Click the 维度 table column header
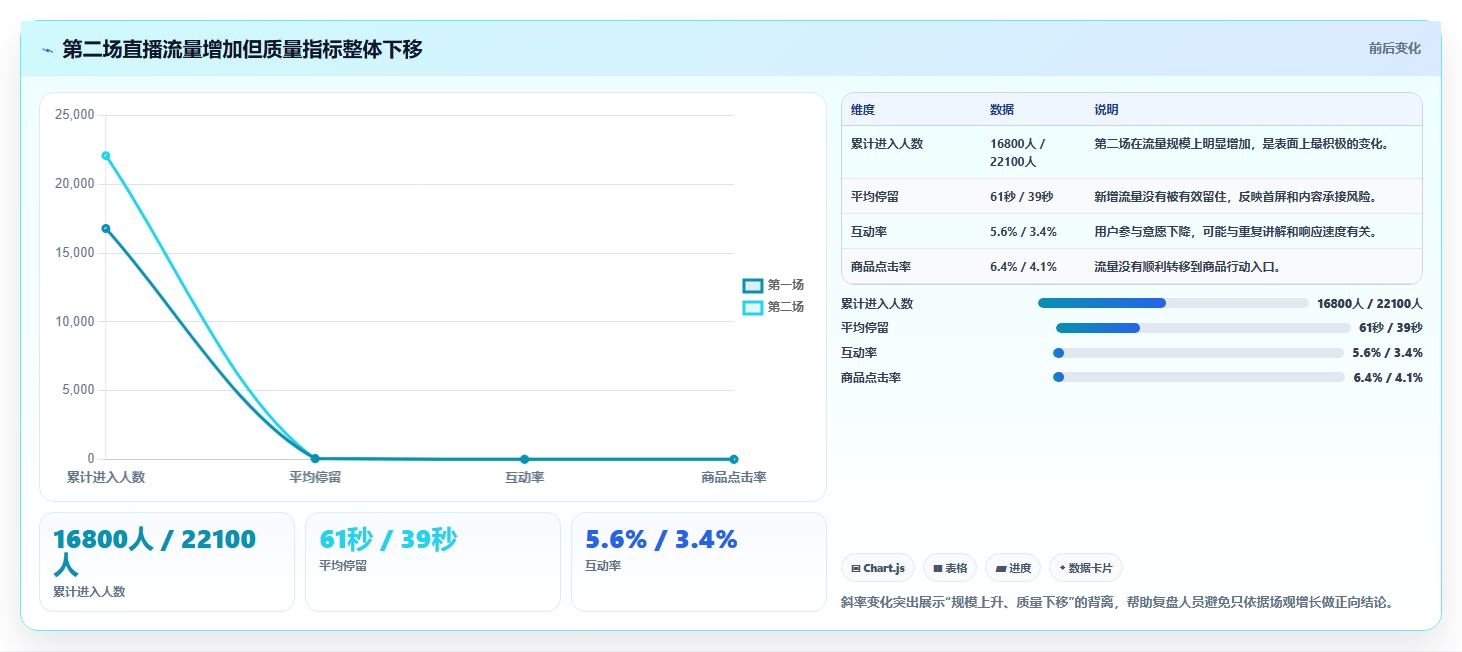1462x652 pixels. pos(863,110)
